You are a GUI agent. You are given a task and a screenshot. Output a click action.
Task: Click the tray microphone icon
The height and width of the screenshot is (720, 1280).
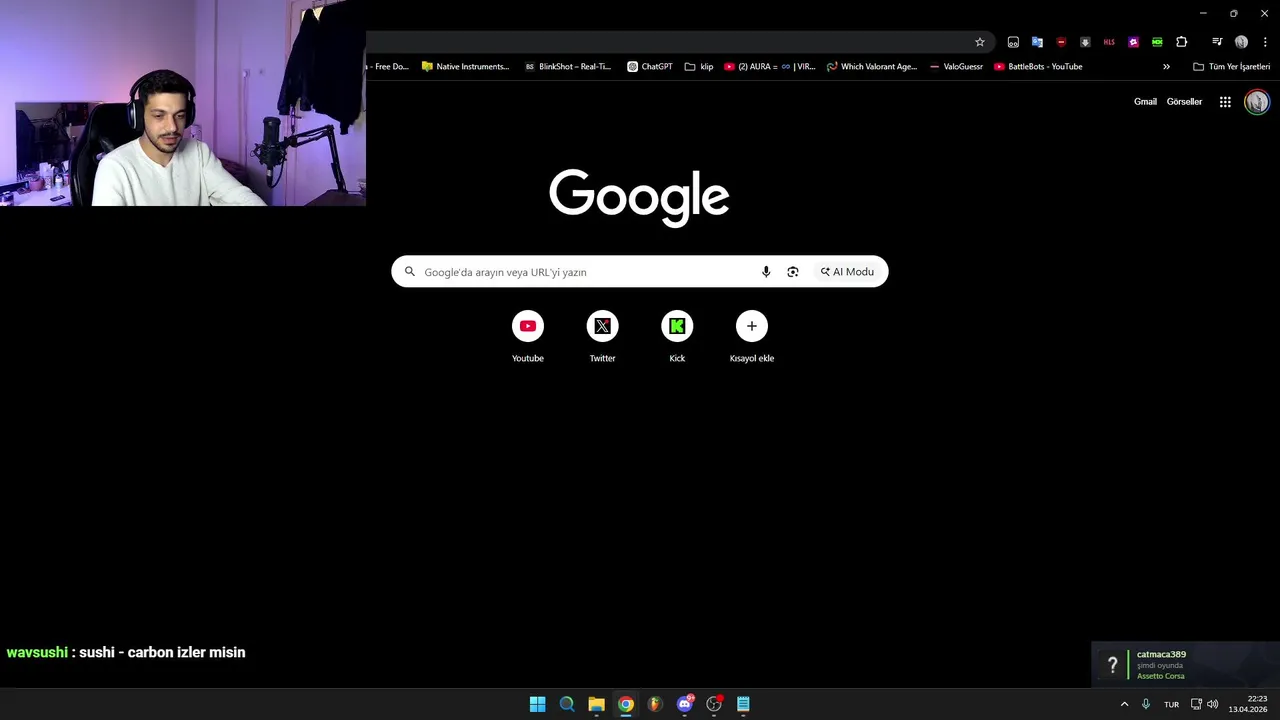pos(1146,704)
